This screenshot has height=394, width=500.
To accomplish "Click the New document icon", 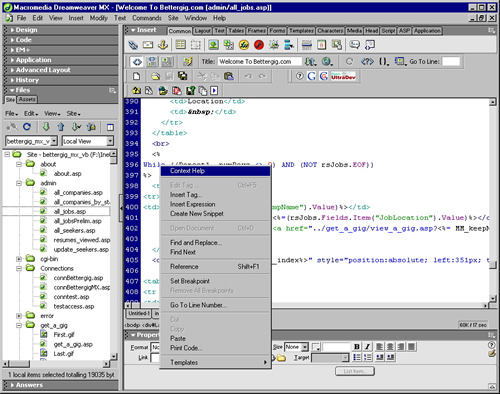I will click(136, 76).
